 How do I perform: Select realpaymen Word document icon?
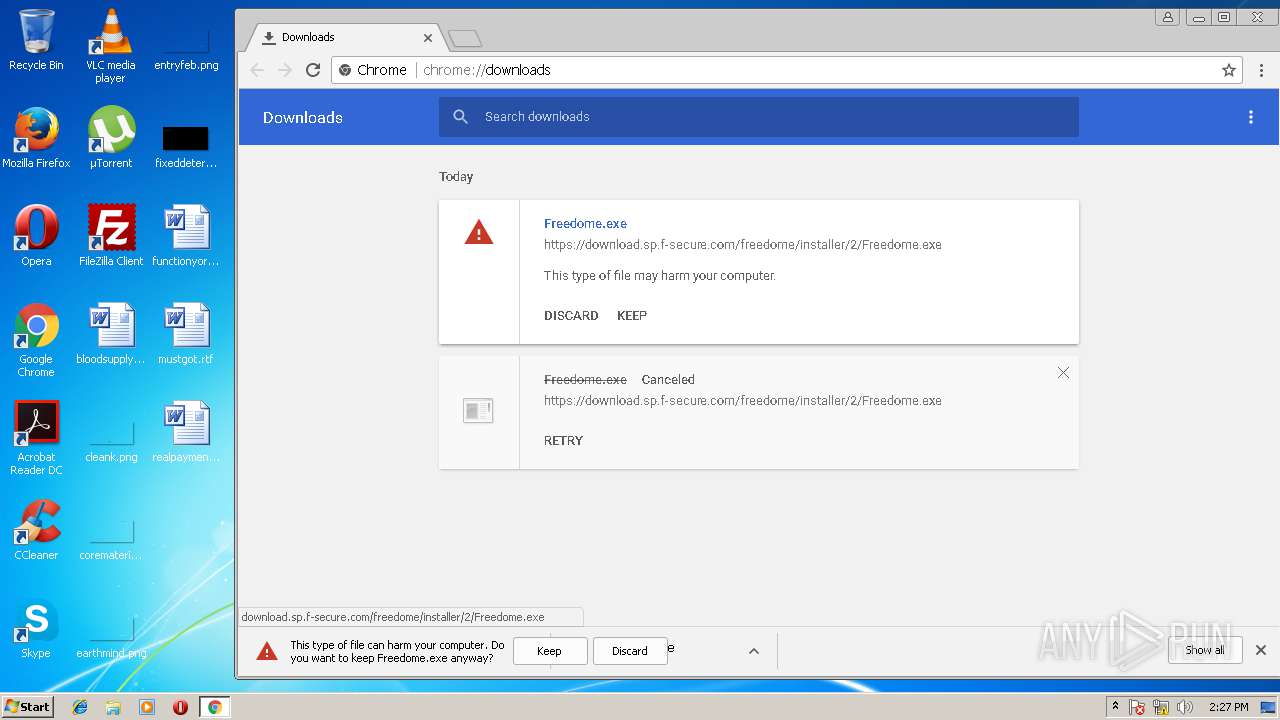click(x=186, y=432)
